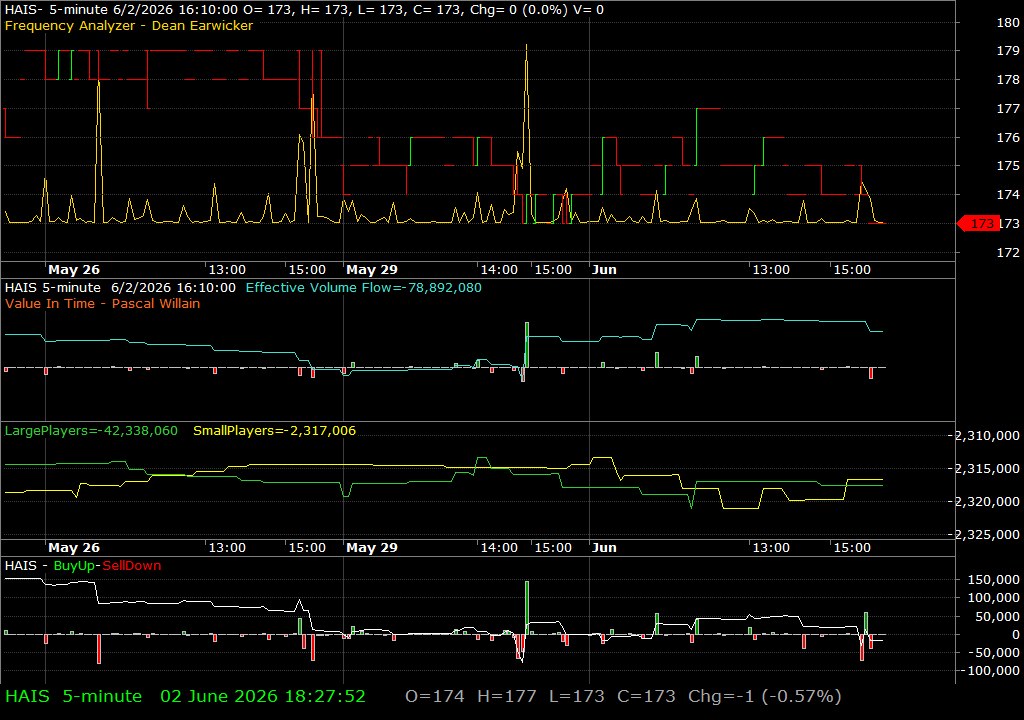Click the Effective Volume Flow value text
This screenshot has height=720, width=1024.
(x=364, y=287)
